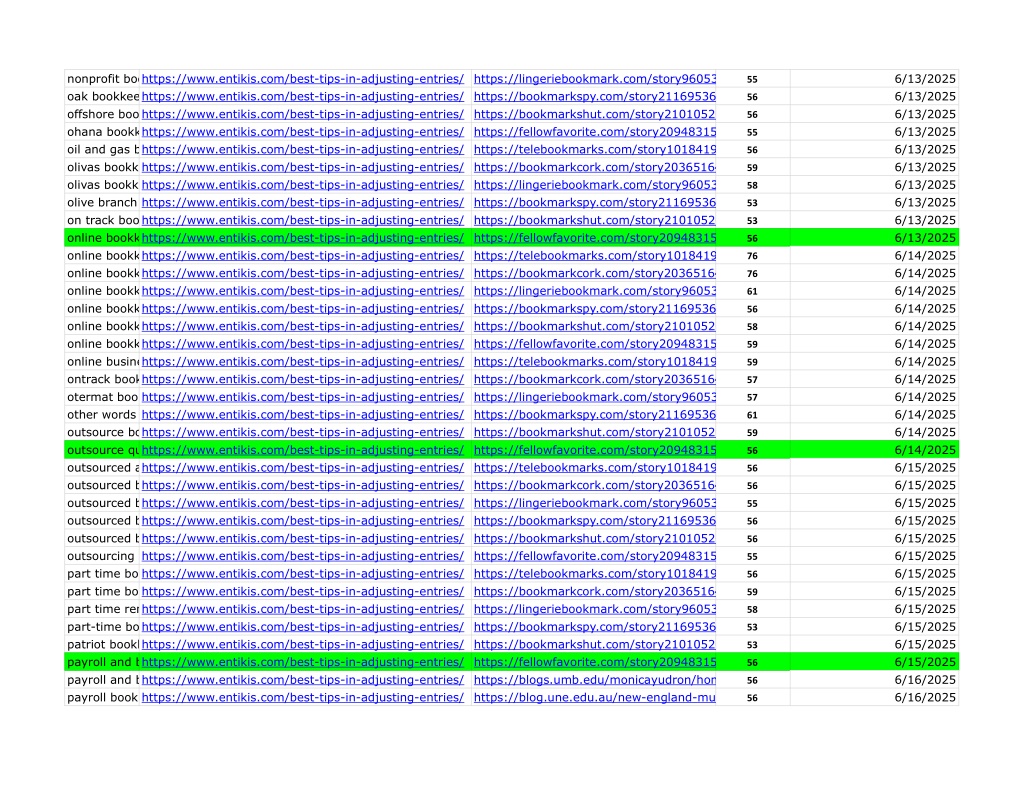Select the highlighted "outsource qu" cell

pyautogui.click(x=103, y=449)
